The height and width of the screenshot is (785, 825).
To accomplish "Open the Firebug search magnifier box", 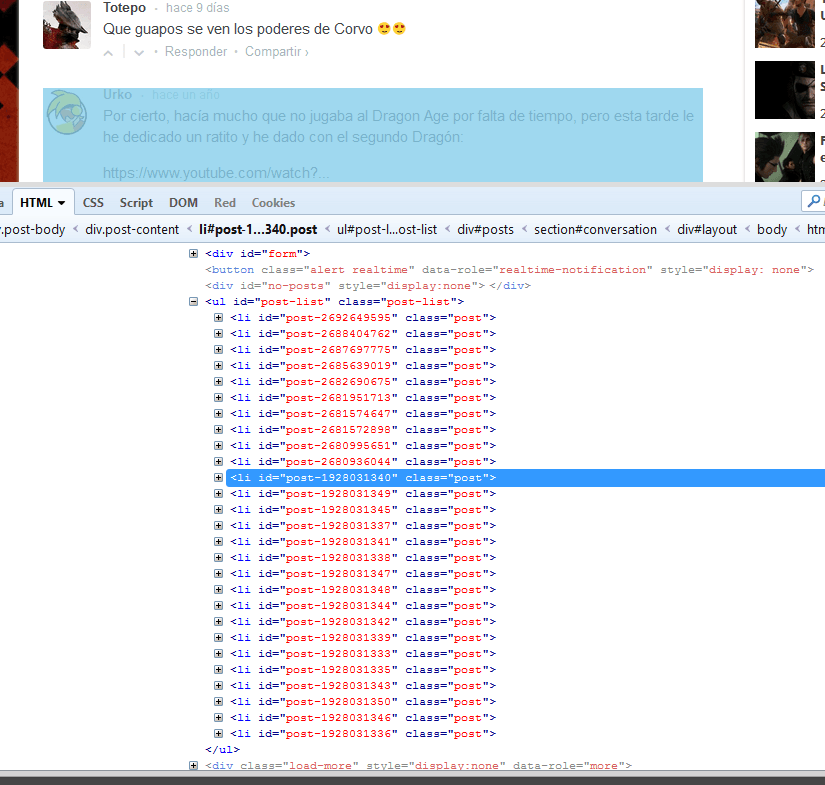I will (x=813, y=201).
